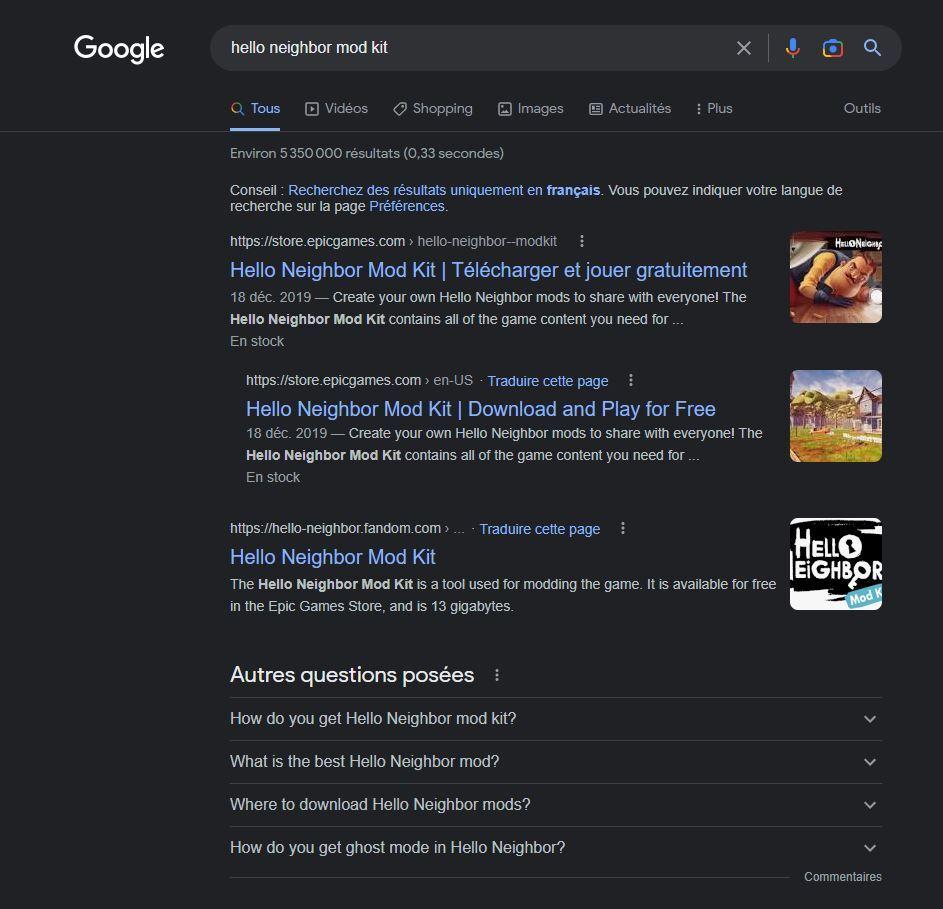The height and width of the screenshot is (909, 943).
Task: Open three-dot menu beside Autres questions posées
Action: pyautogui.click(x=497, y=675)
